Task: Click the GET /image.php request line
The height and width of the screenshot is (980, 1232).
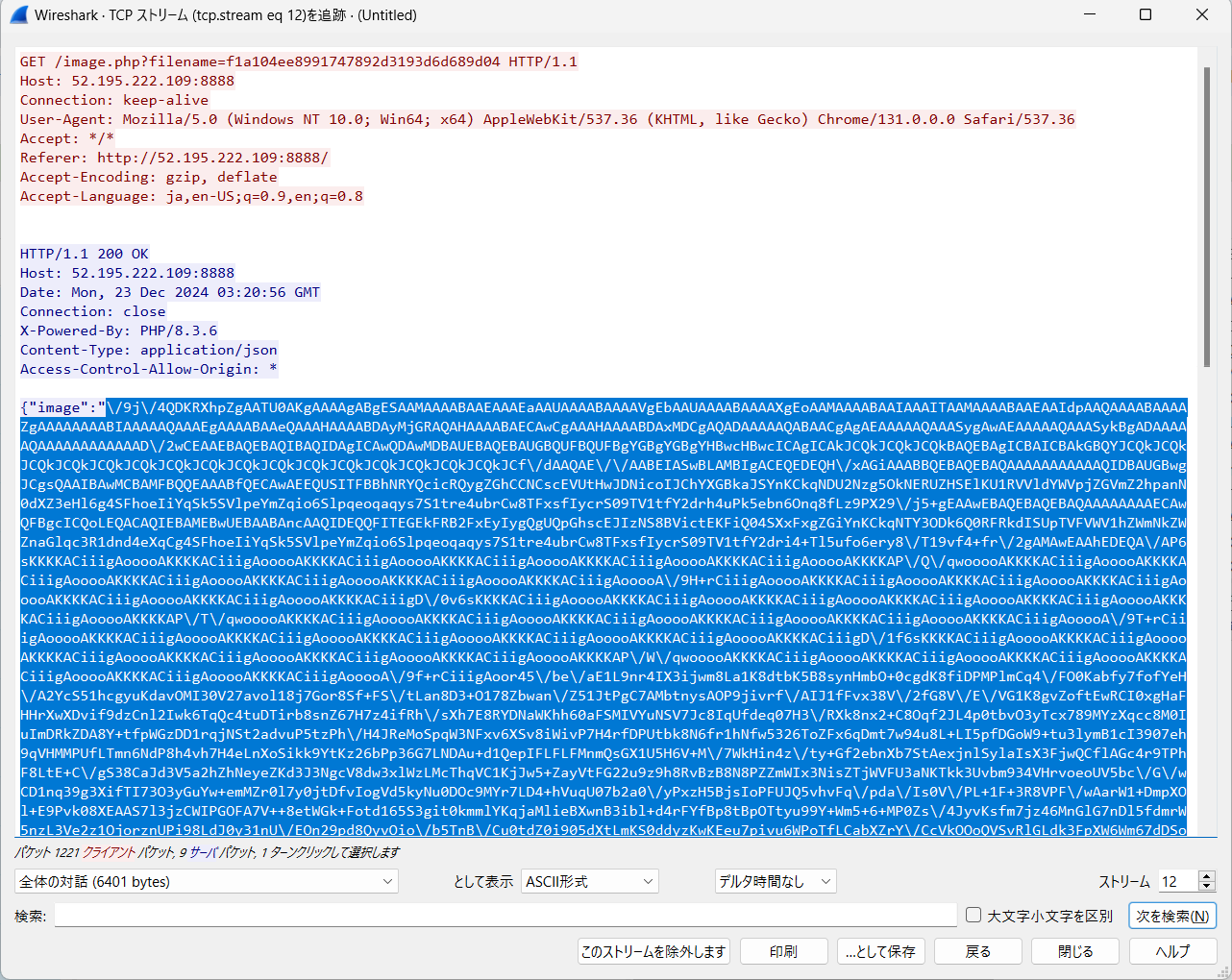Action: tap(299, 61)
